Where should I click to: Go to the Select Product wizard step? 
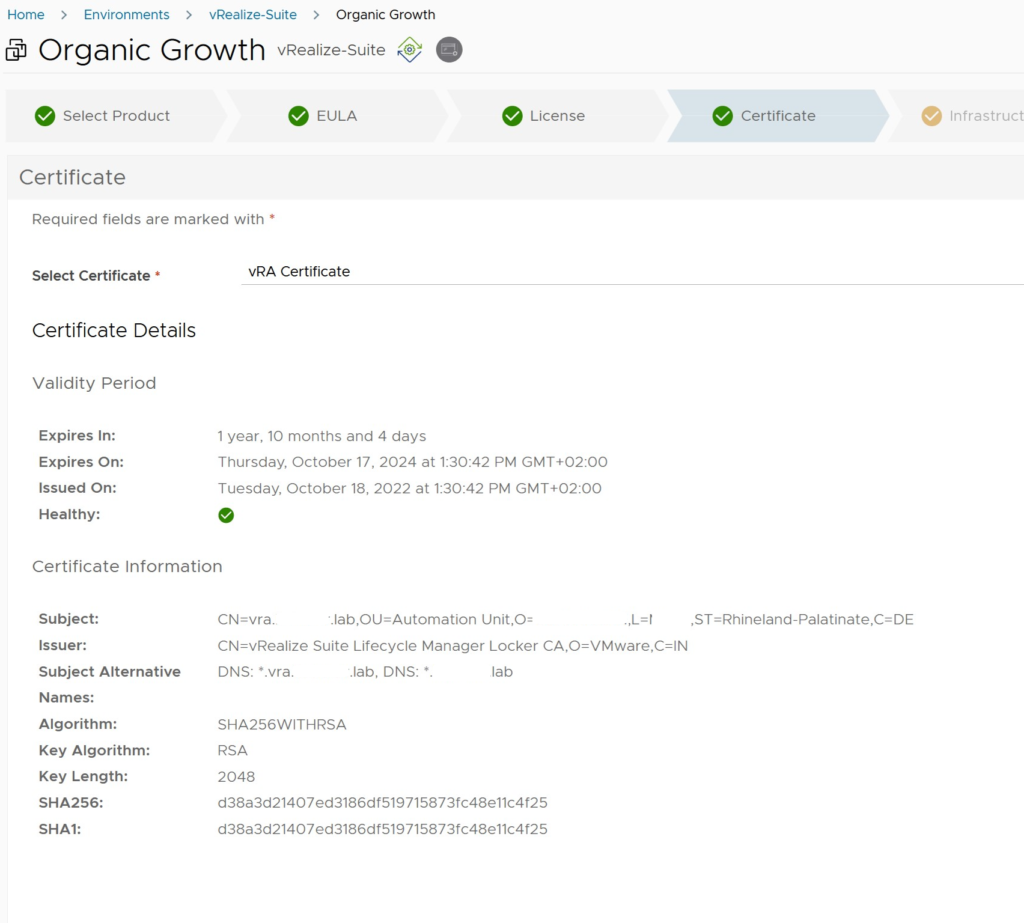tap(116, 116)
